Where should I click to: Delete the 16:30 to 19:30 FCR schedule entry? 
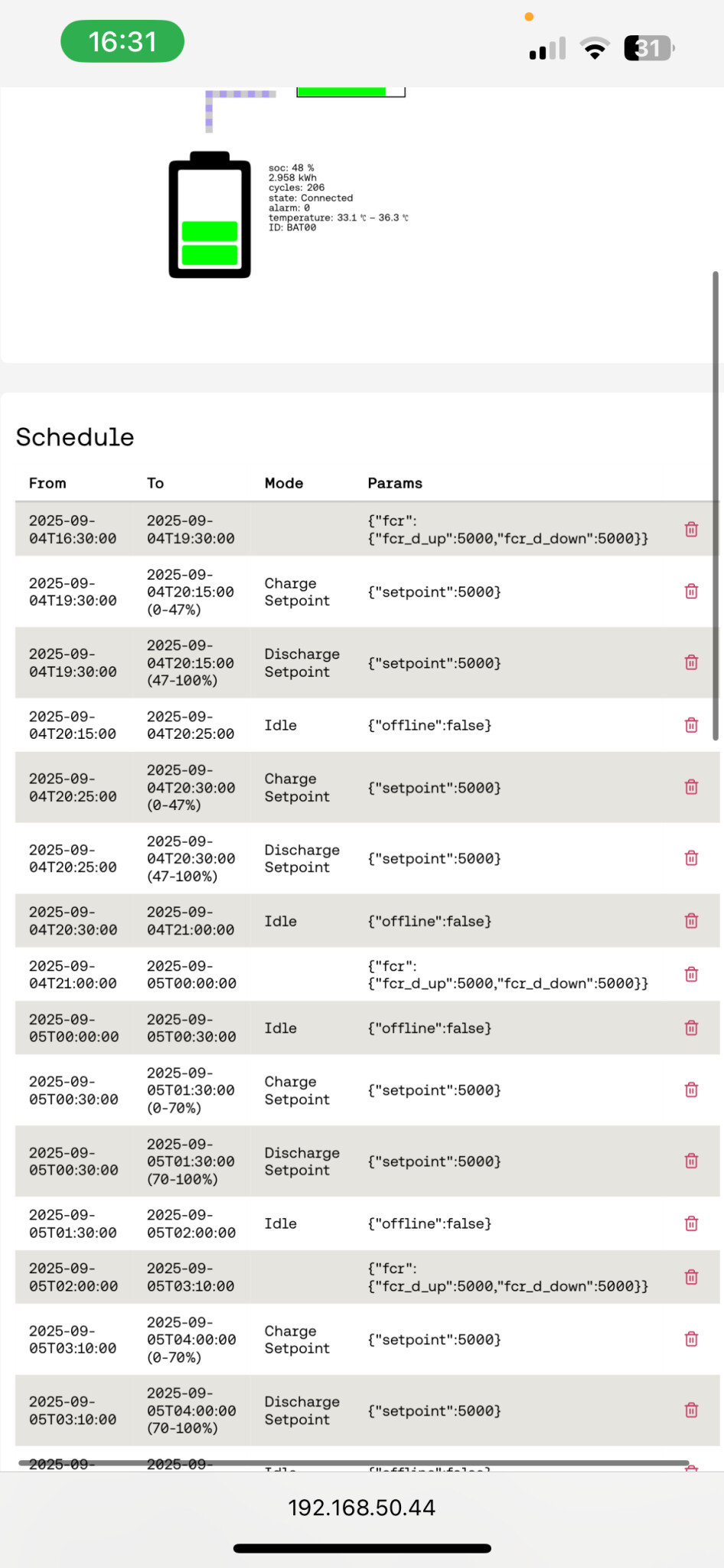tap(691, 529)
